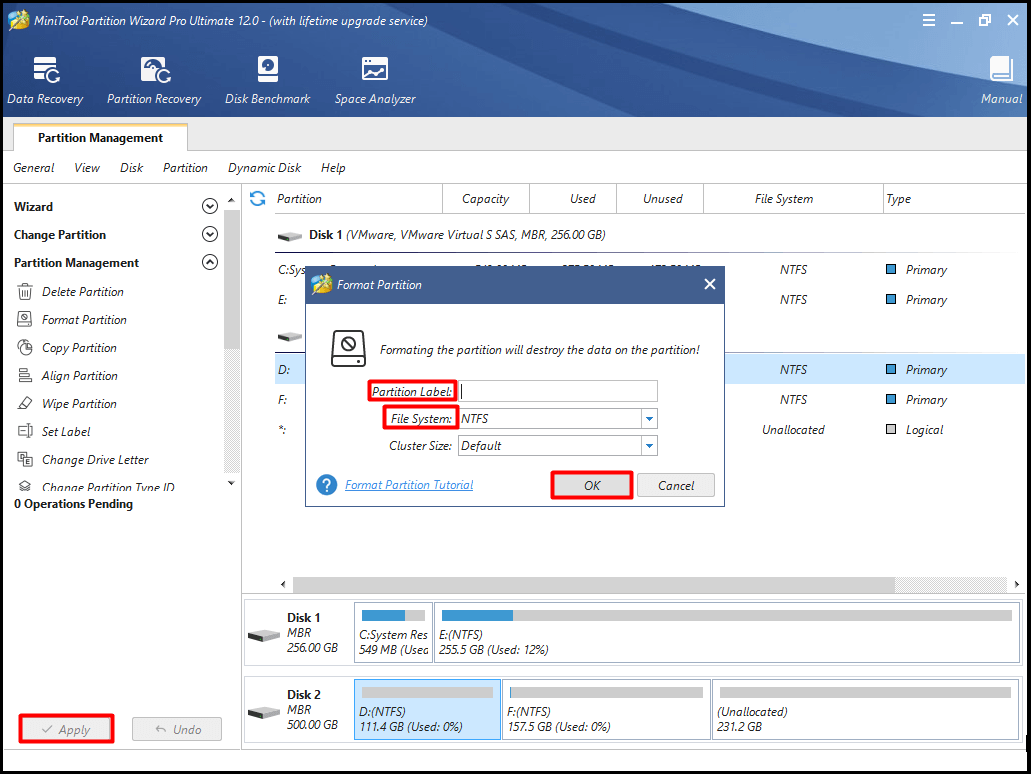Click the hamburger menu icon in title bar
This screenshot has height=774, width=1031.
point(928,20)
